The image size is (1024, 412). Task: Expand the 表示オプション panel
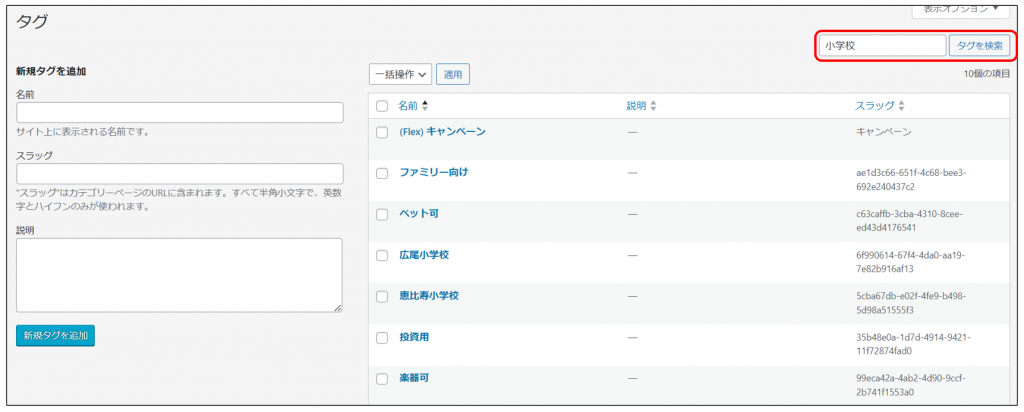960,9
